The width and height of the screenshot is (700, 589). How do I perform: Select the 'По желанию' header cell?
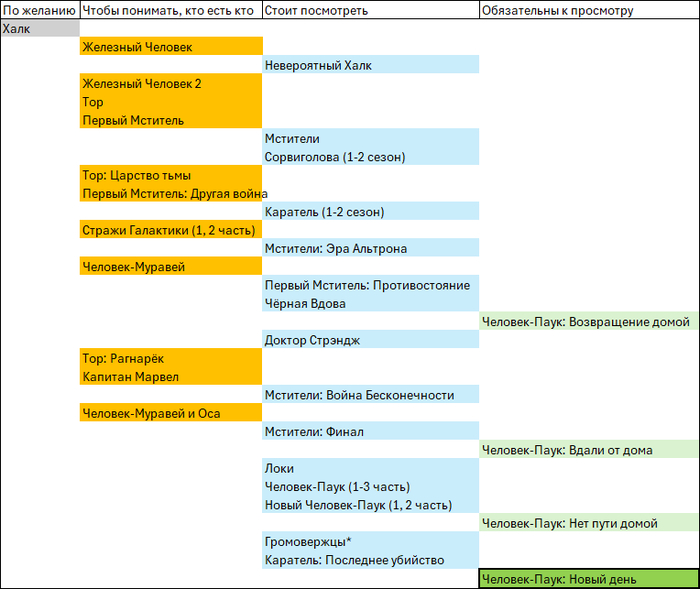(40, 10)
